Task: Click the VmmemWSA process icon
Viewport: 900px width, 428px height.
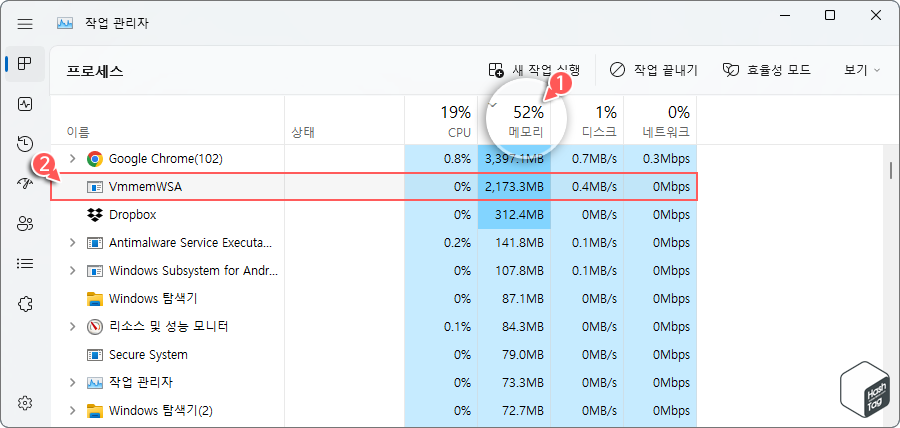Action: [95, 187]
